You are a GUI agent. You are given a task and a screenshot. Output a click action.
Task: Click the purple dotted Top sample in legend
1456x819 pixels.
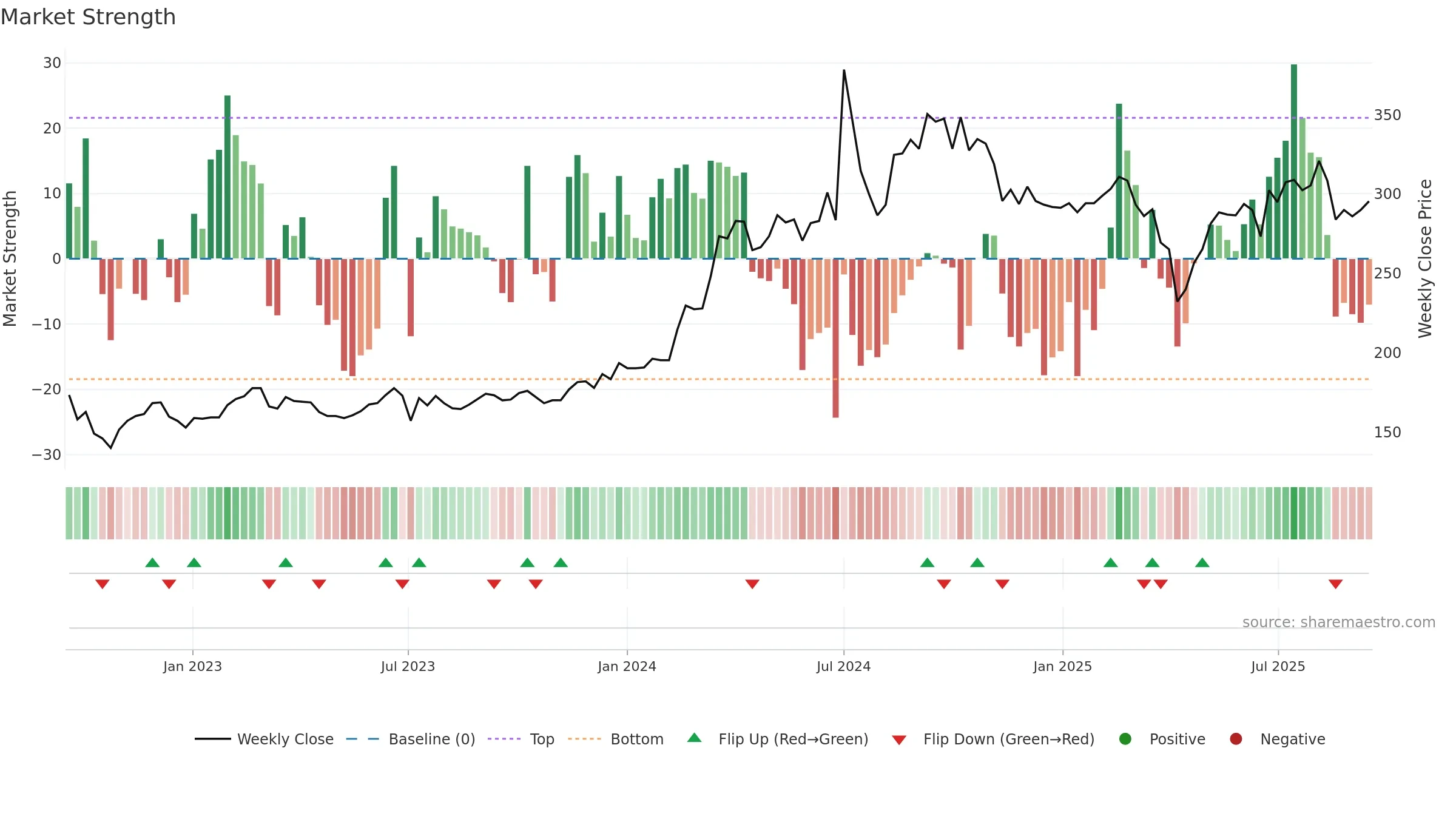point(504,739)
